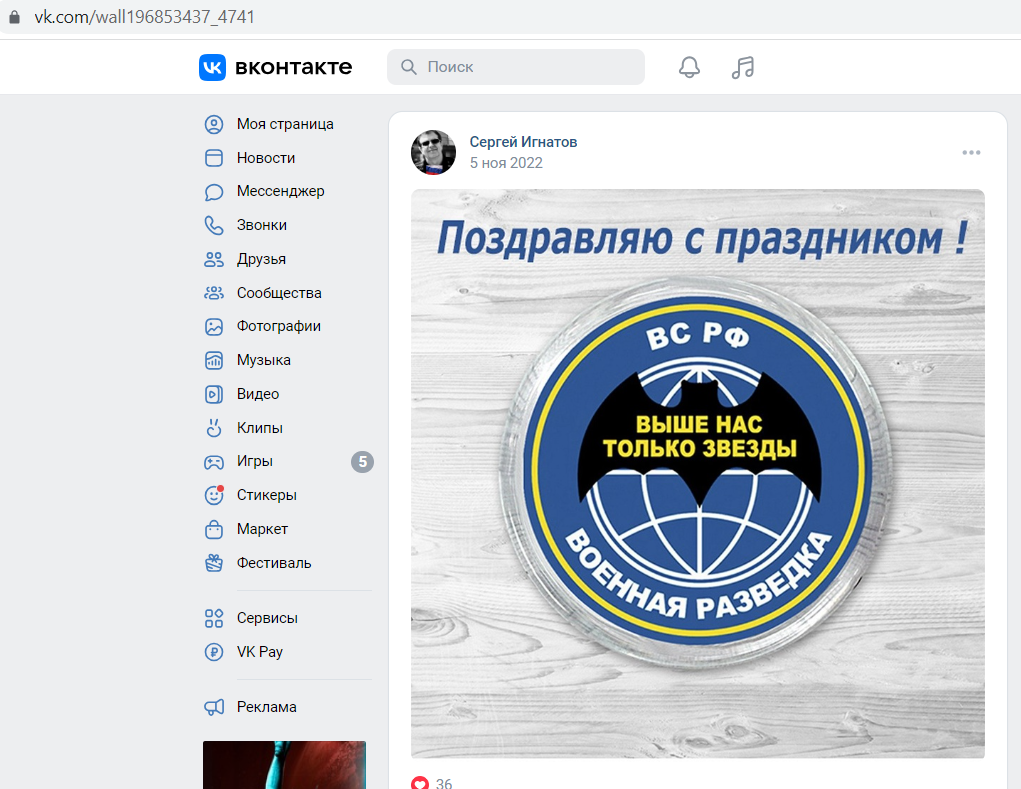Click the Мессенджер chat bubble icon
The height and width of the screenshot is (789, 1021).
214,192
